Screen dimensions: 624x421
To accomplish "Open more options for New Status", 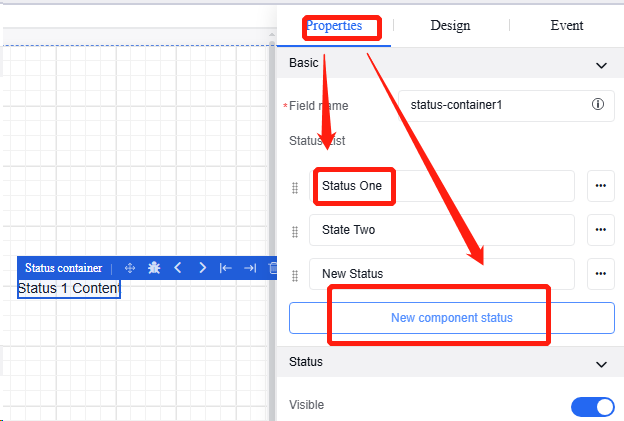I will (x=600, y=273).
